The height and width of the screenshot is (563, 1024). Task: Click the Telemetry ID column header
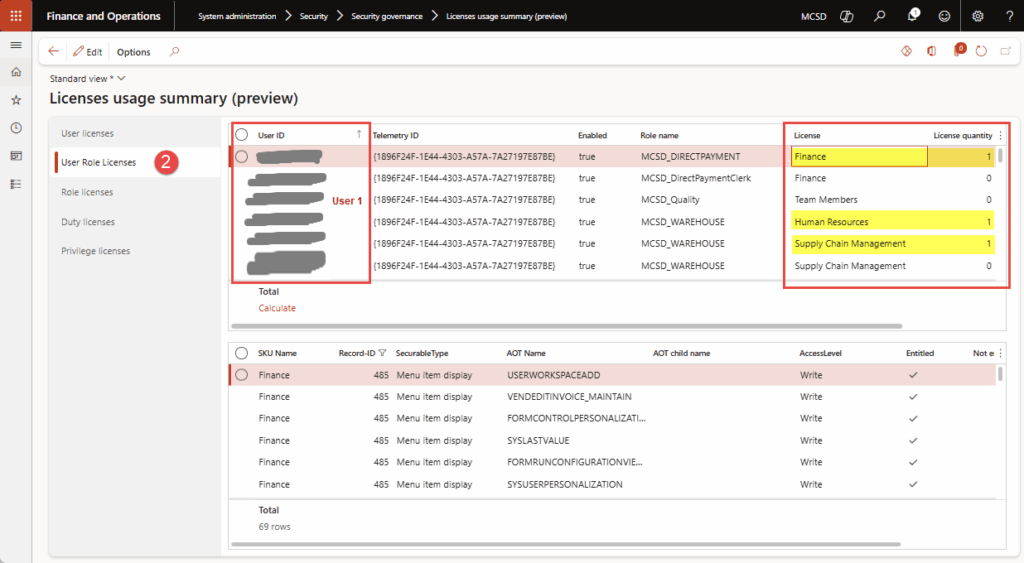[x=396, y=135]
